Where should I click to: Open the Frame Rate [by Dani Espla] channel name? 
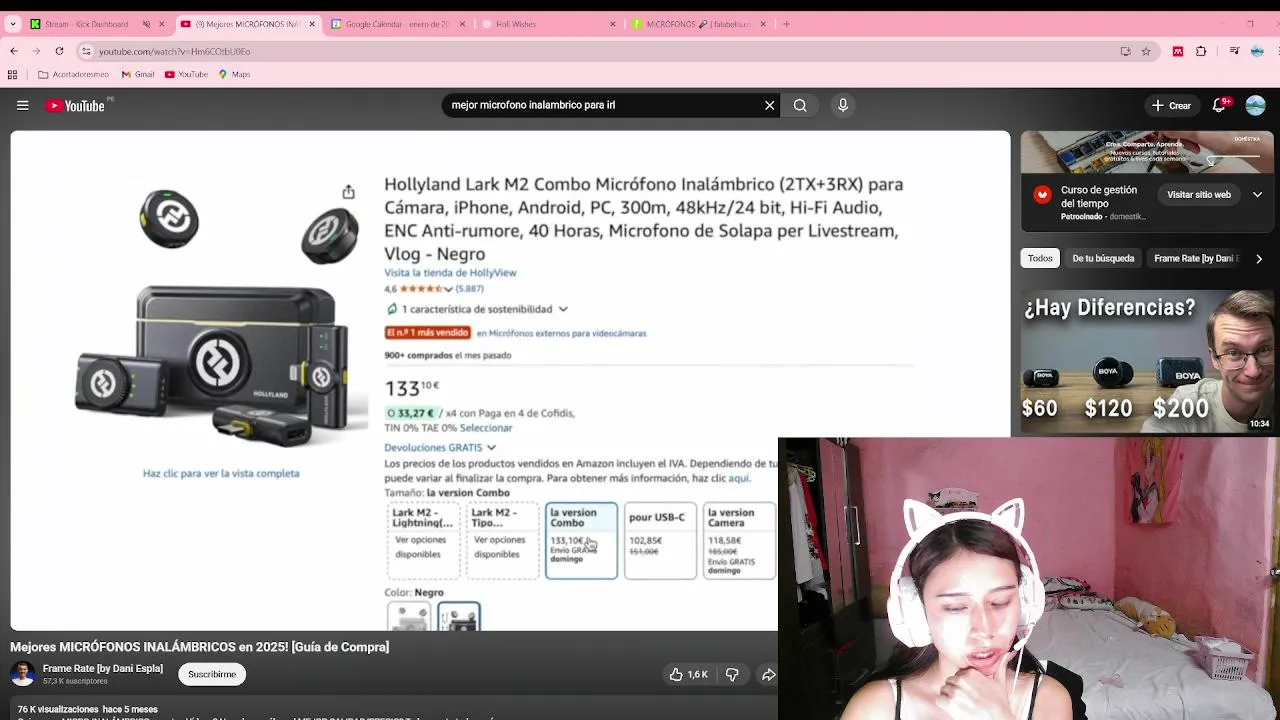[x=102, y=668]
